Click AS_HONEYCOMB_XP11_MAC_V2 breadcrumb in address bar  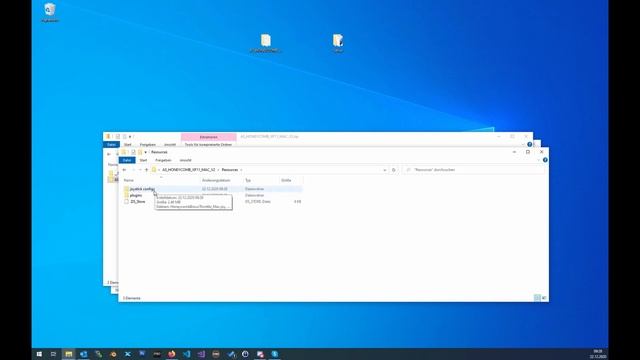(189, 170)
